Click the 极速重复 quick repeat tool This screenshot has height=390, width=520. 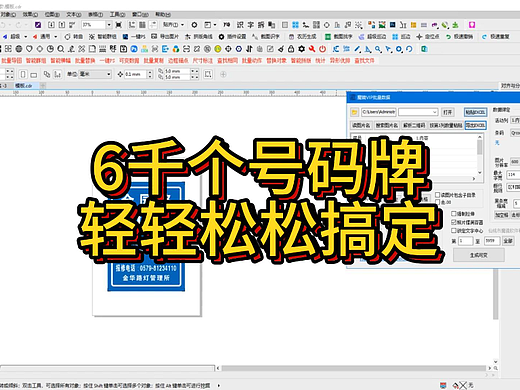click(x=496, y=37)
